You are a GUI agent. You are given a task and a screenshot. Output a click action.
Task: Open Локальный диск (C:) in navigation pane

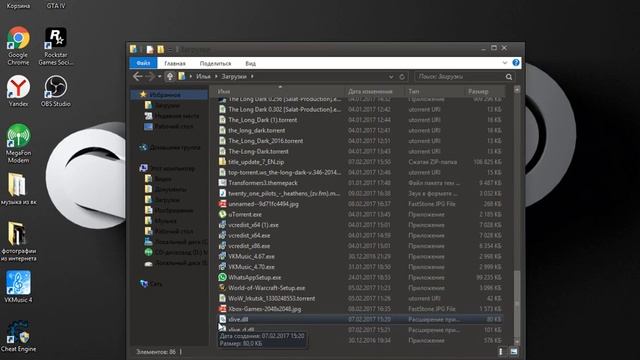click(x=181, y=242)
